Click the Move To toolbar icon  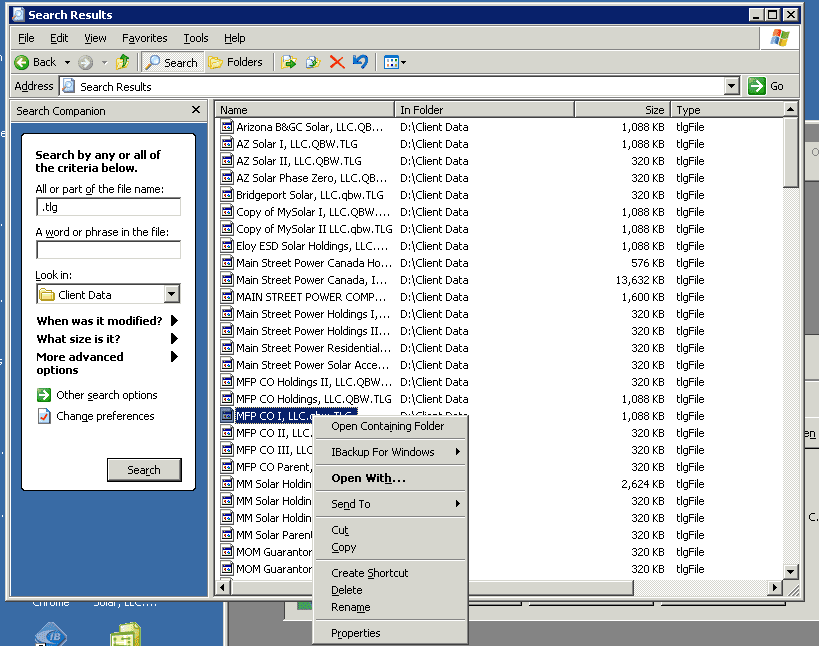[288, 61]
